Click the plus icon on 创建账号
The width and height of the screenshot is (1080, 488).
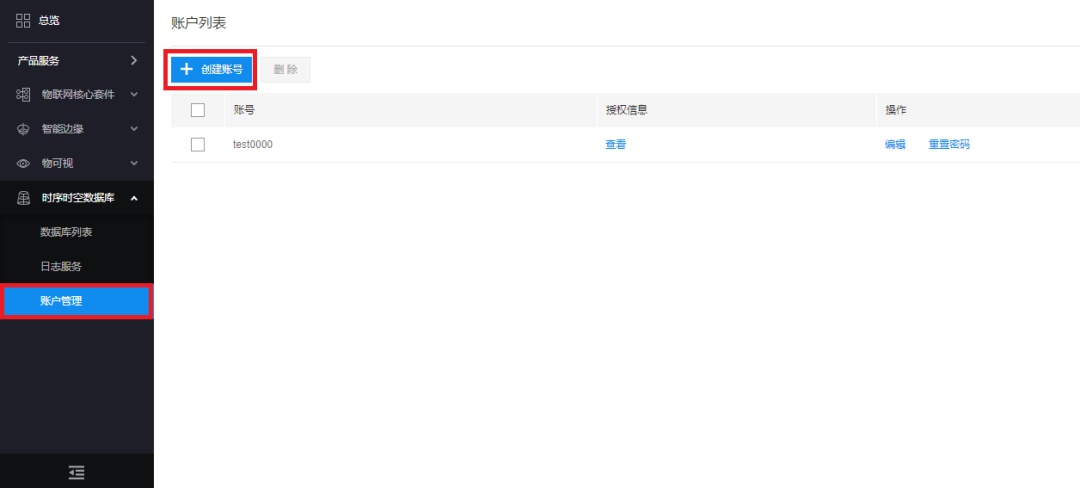point(186,70)
